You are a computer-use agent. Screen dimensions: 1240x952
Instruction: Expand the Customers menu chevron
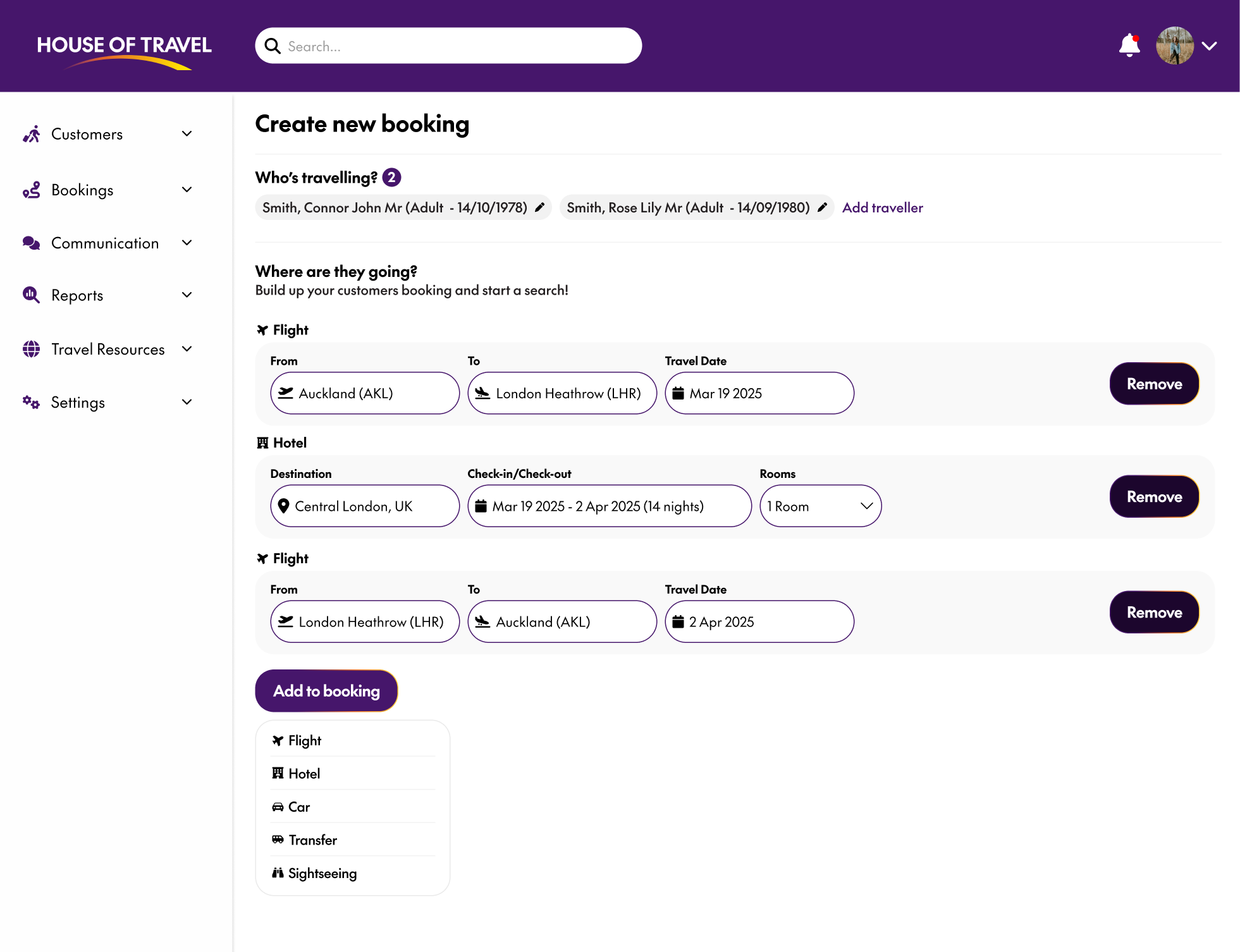tap(187, 134)
